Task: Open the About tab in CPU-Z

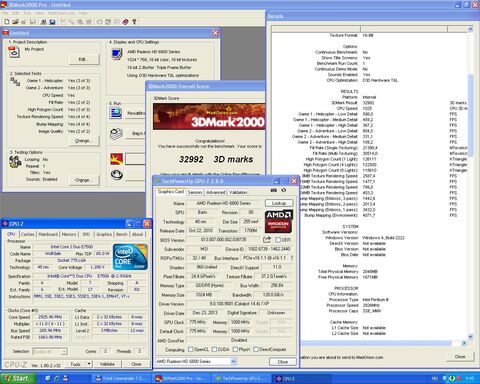Action: coord(137,234)
